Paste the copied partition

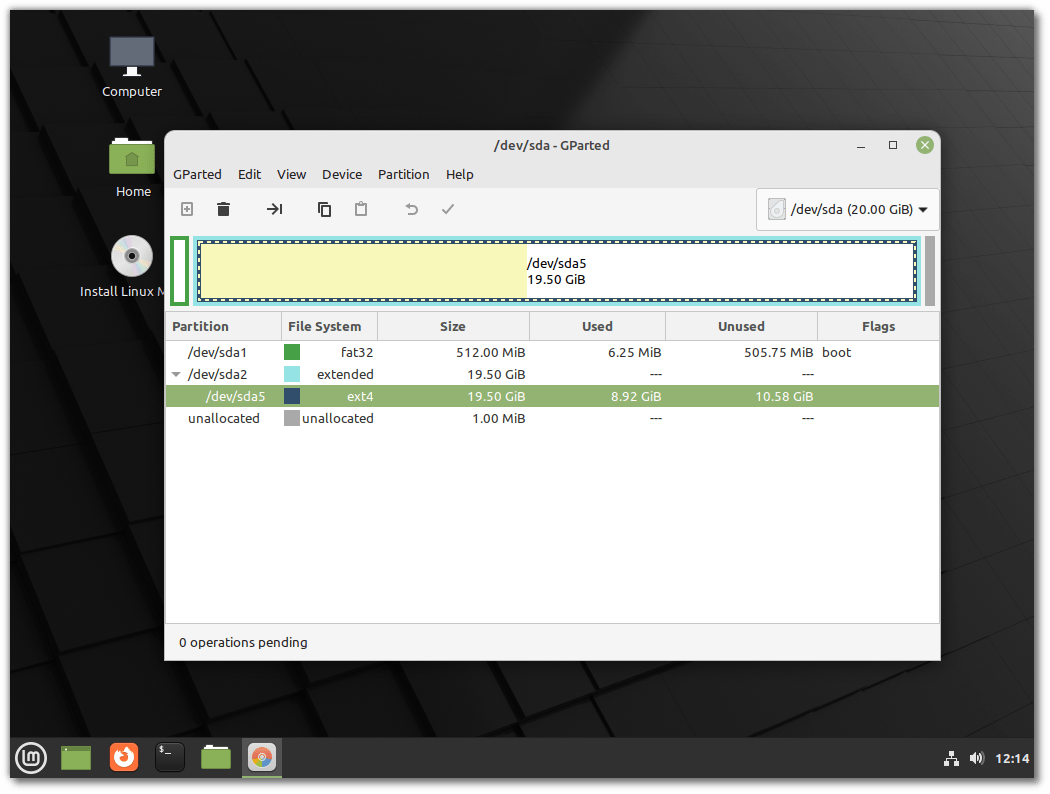point(360,209)
